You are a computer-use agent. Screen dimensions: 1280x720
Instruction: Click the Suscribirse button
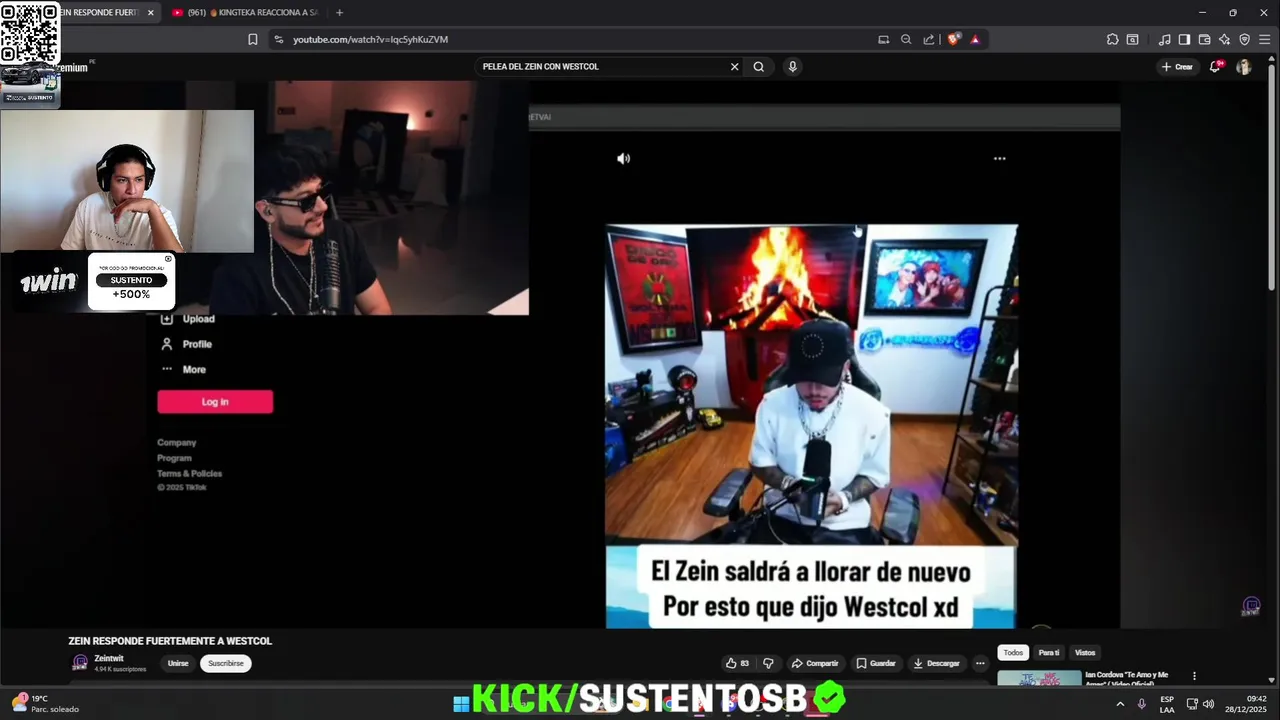pos(226,663)
